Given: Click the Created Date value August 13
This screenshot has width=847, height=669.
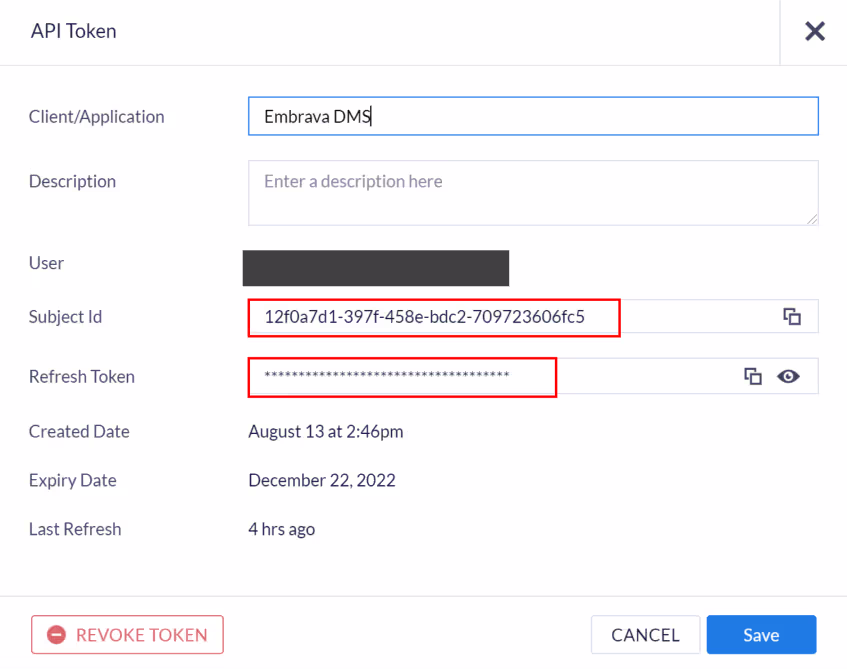Looking at the screenshot, I should (326, 431).
